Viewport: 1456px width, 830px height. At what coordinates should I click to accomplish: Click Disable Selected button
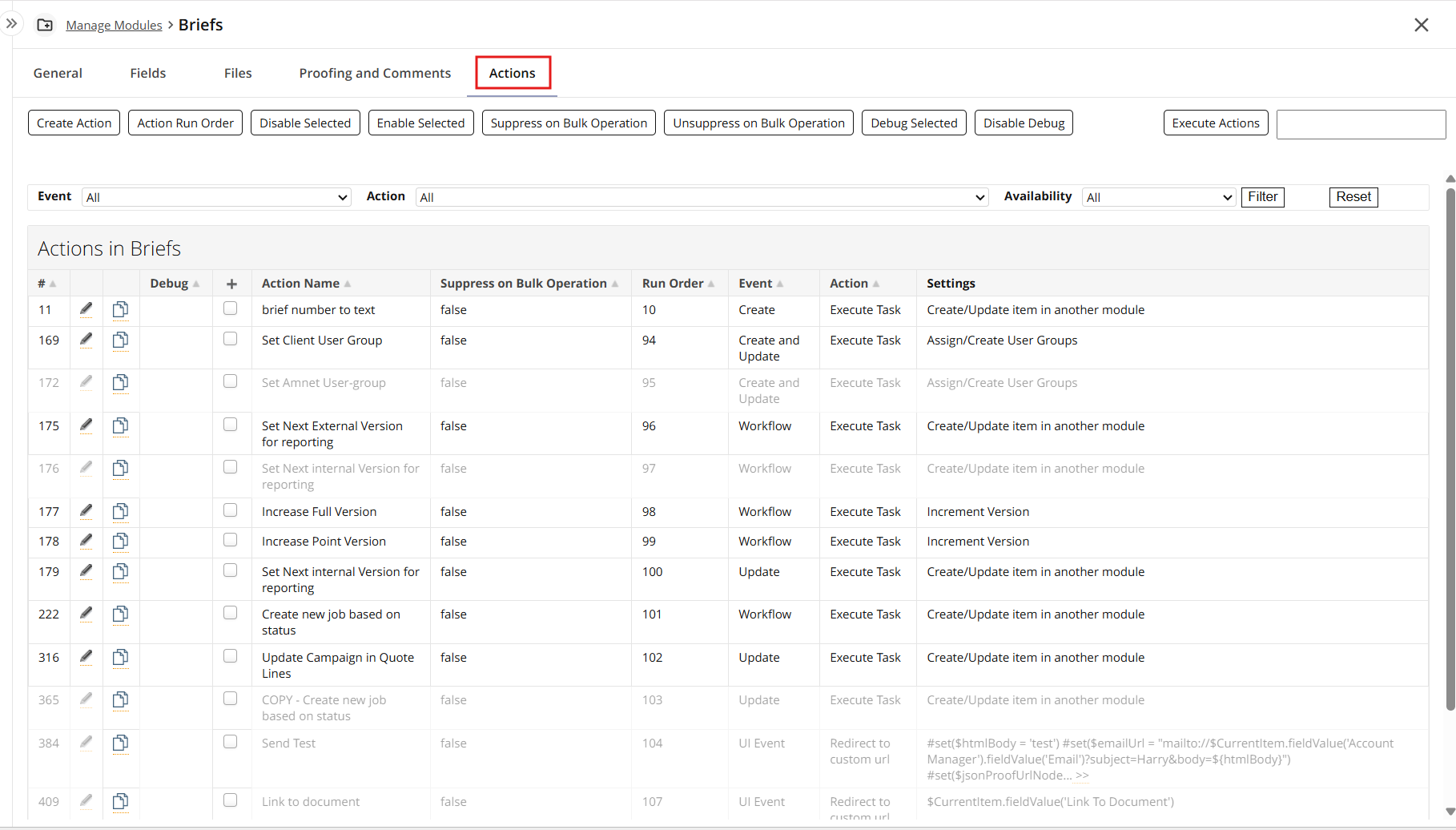(x=305, y=123)
